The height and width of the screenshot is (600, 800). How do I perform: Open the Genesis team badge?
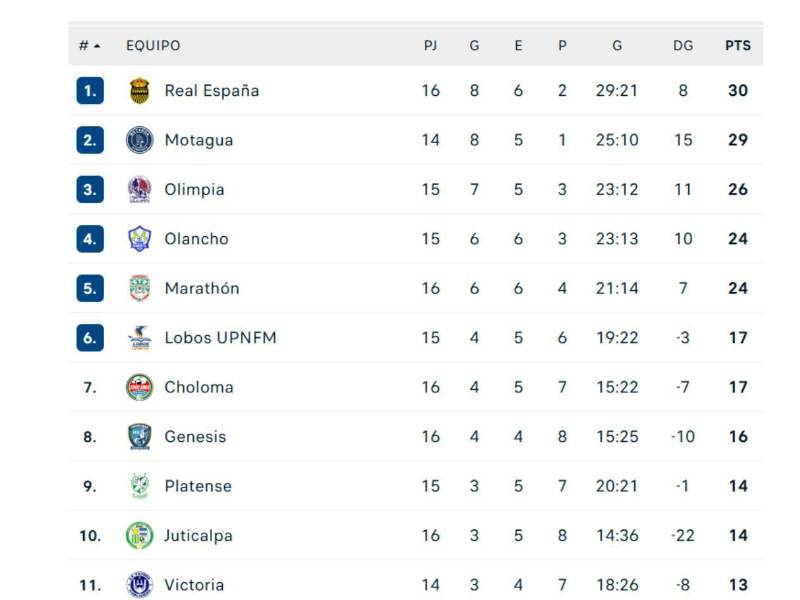pyautogui.click(x=140, y=436)
